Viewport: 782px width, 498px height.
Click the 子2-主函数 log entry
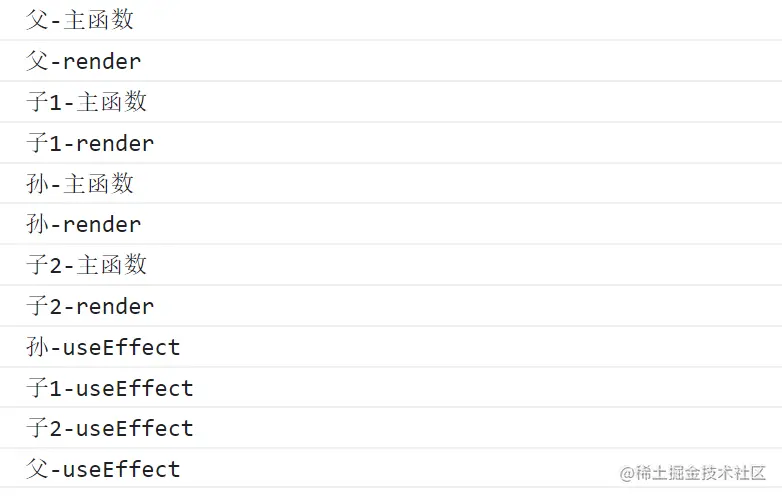(x=87, y=265)
